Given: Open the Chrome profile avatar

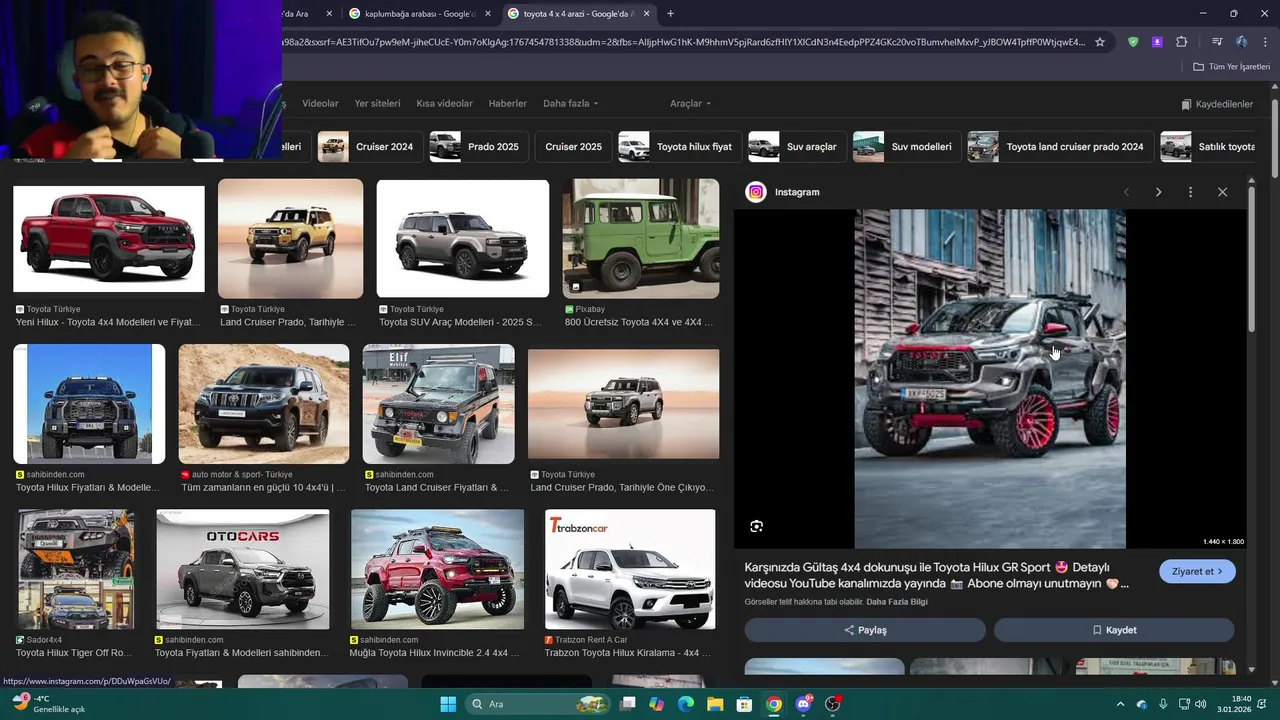Looking at the screenshot, I should tap(1241, 42).
